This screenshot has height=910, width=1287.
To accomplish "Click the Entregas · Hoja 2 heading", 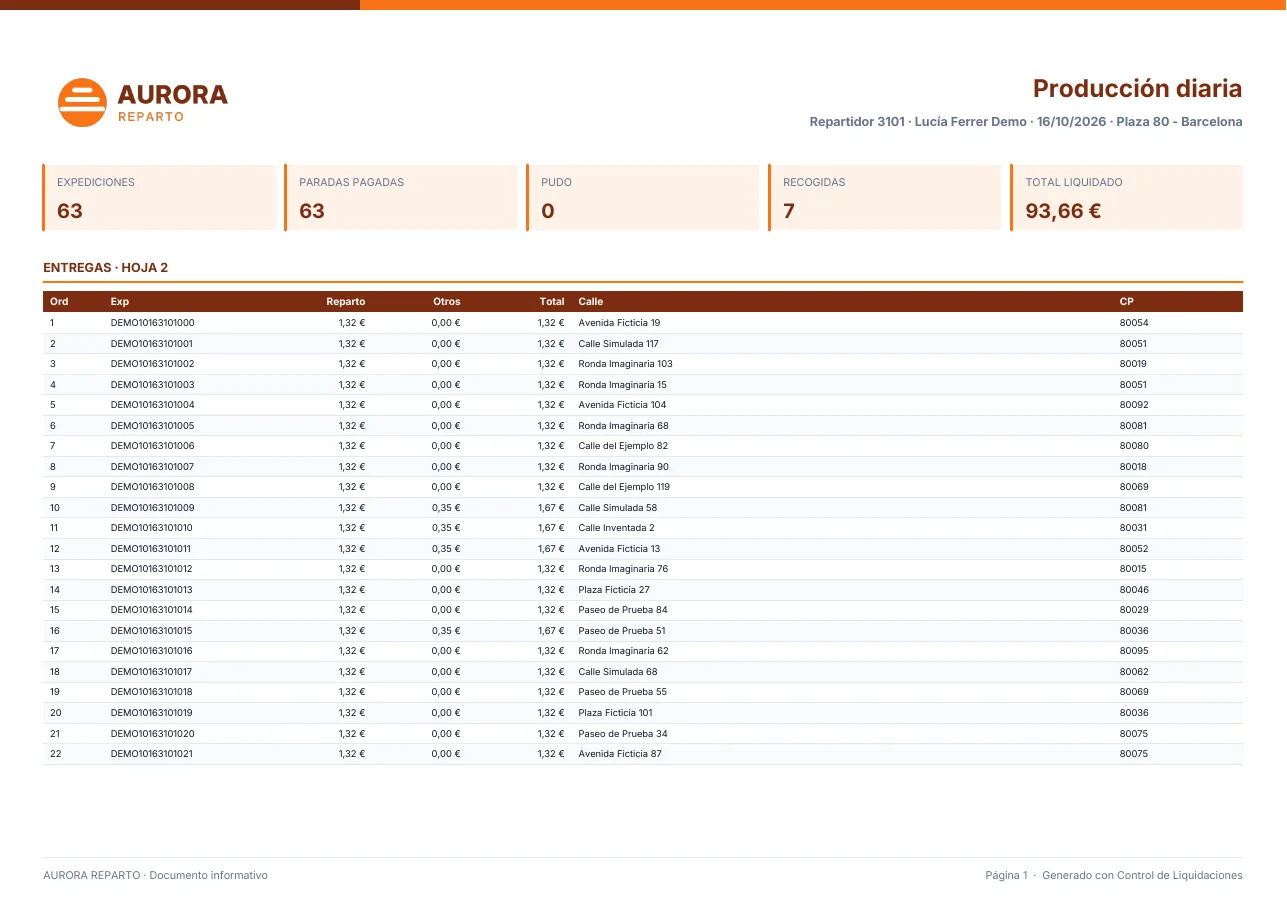I will (x=106, y=268).
